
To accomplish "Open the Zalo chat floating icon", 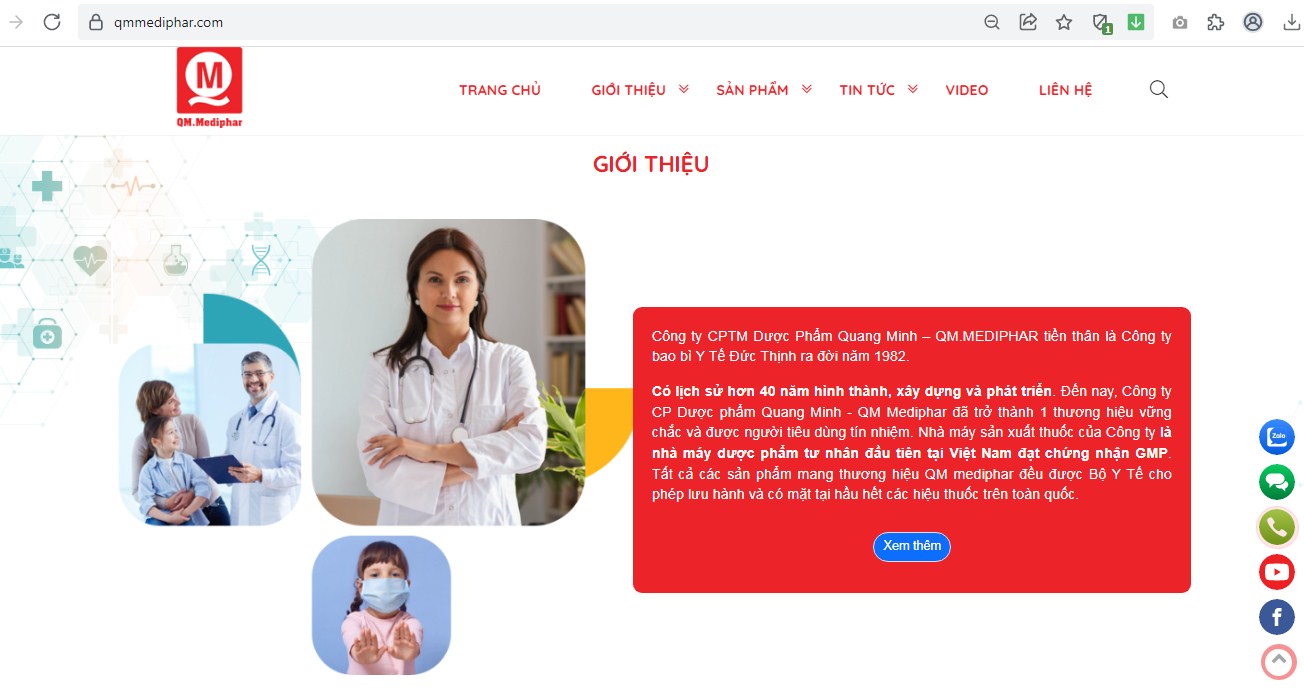I will [x=1276, y=437].
